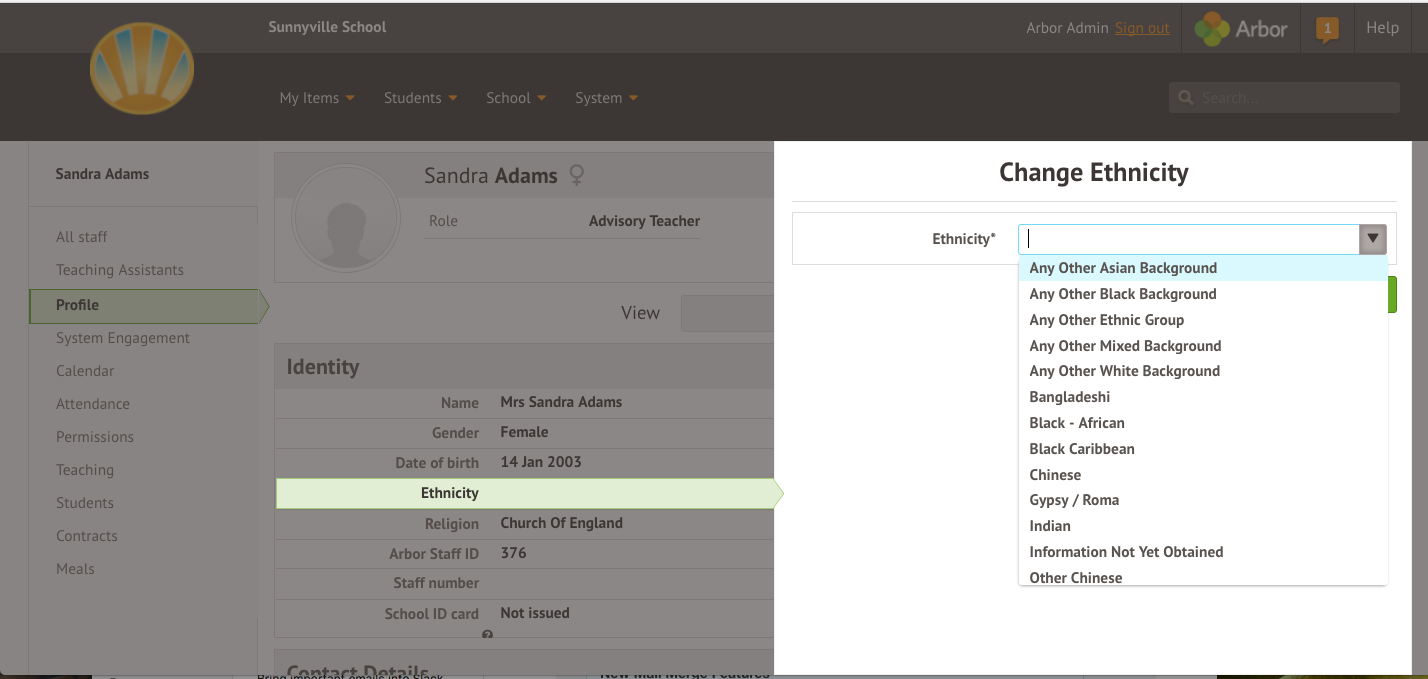Click the search magnifier icon
The height and width of the screenshot is (679, 1428).
[1186, 98]
